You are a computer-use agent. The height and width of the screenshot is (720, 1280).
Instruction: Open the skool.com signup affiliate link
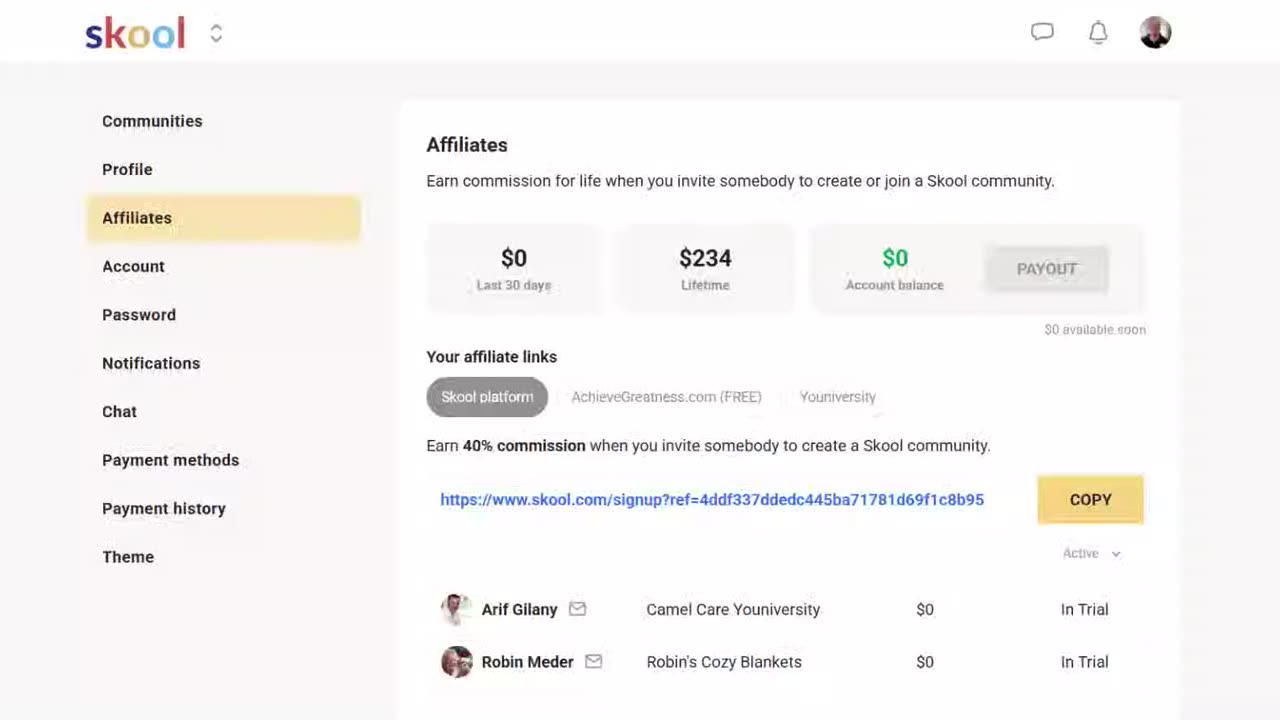pyautogui.click(x=712, y=499)
